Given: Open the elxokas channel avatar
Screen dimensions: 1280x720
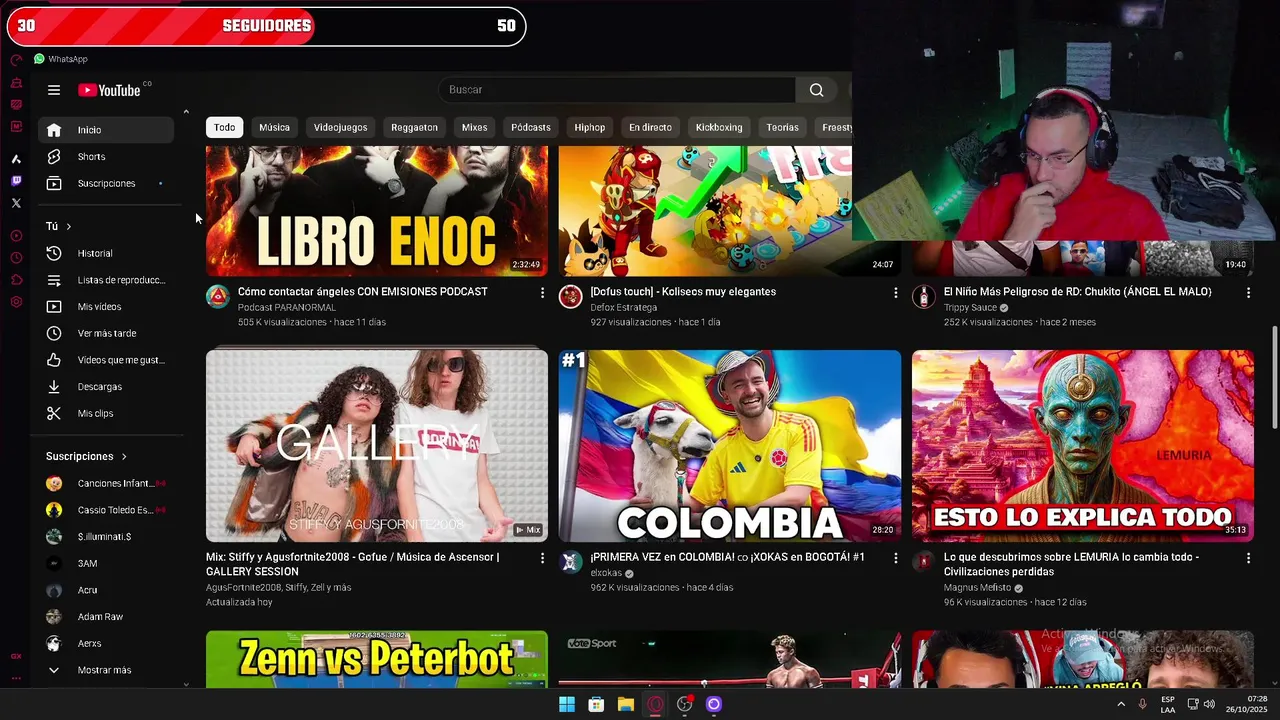Looking at the screenshot, I should coord(570,561).
